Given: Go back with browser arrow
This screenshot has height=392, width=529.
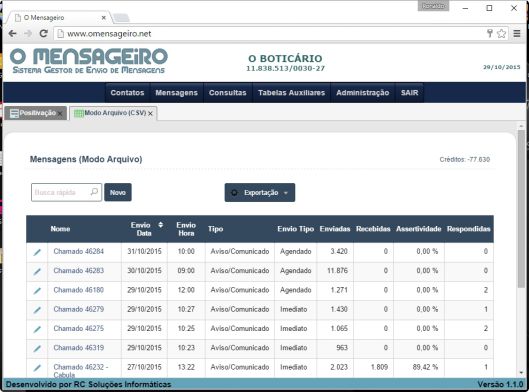Looking at the screenshot, I should [13, 33].
